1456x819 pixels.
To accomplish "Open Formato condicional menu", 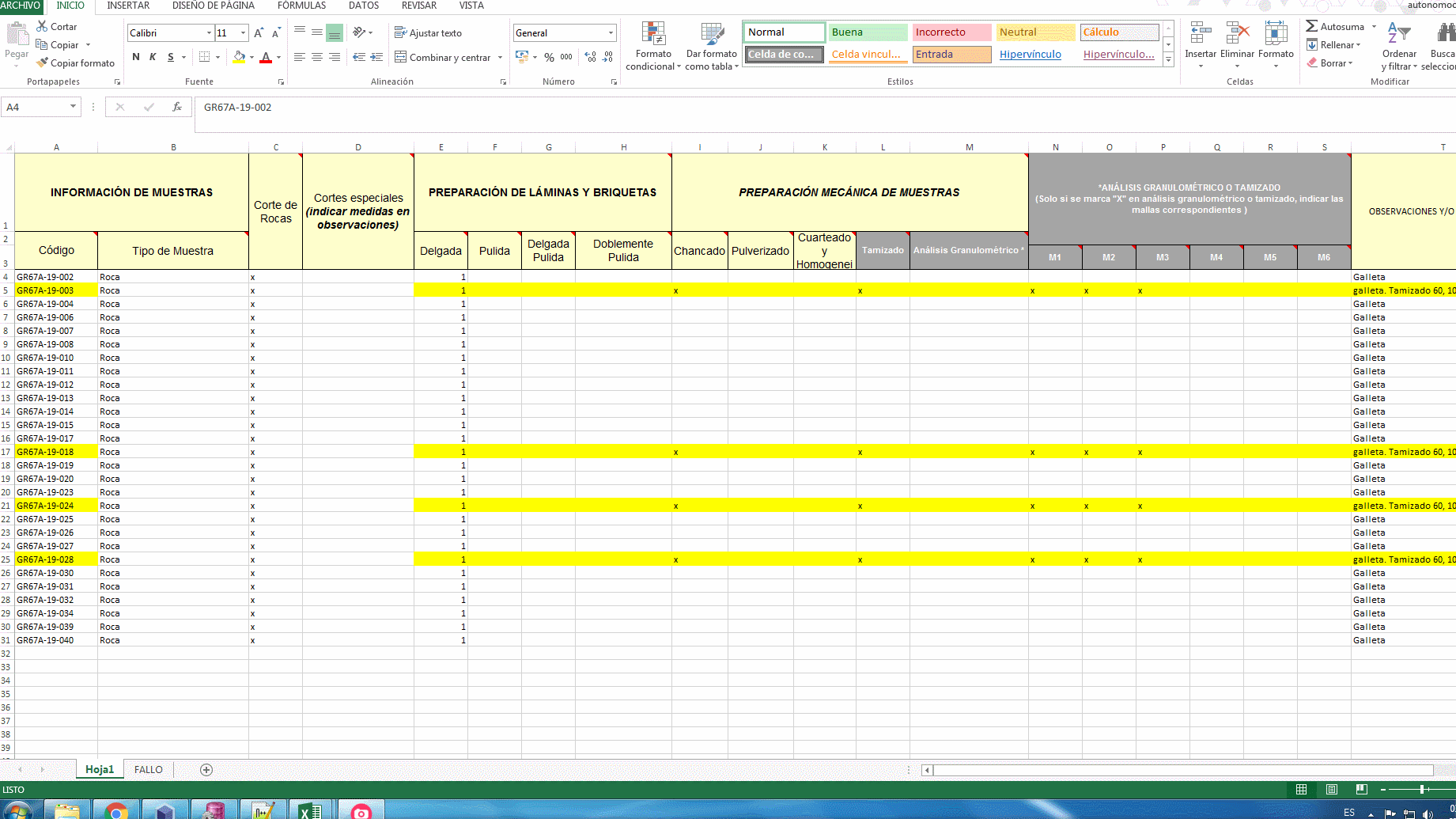I will click(653, 46).
